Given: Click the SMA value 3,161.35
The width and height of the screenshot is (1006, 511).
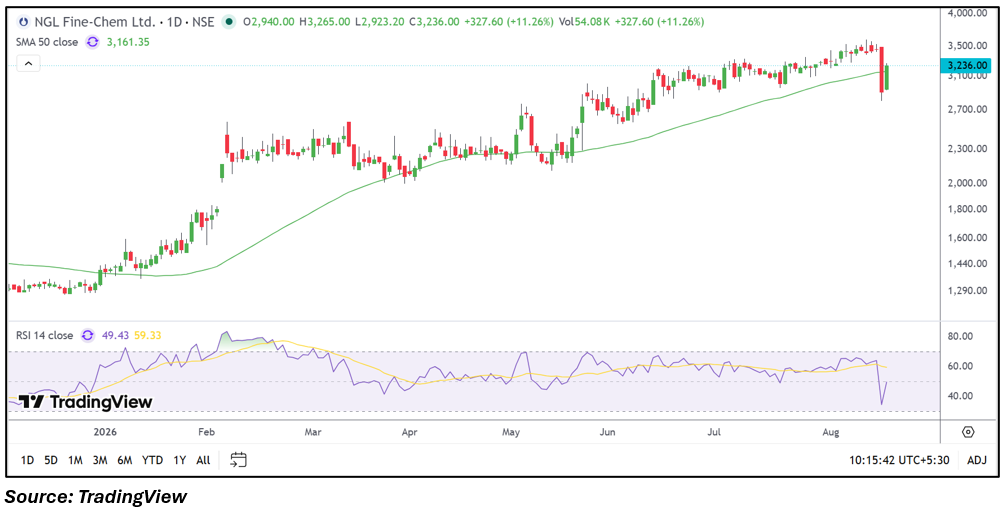Looking at the screenshot, I should pos(128,42).
